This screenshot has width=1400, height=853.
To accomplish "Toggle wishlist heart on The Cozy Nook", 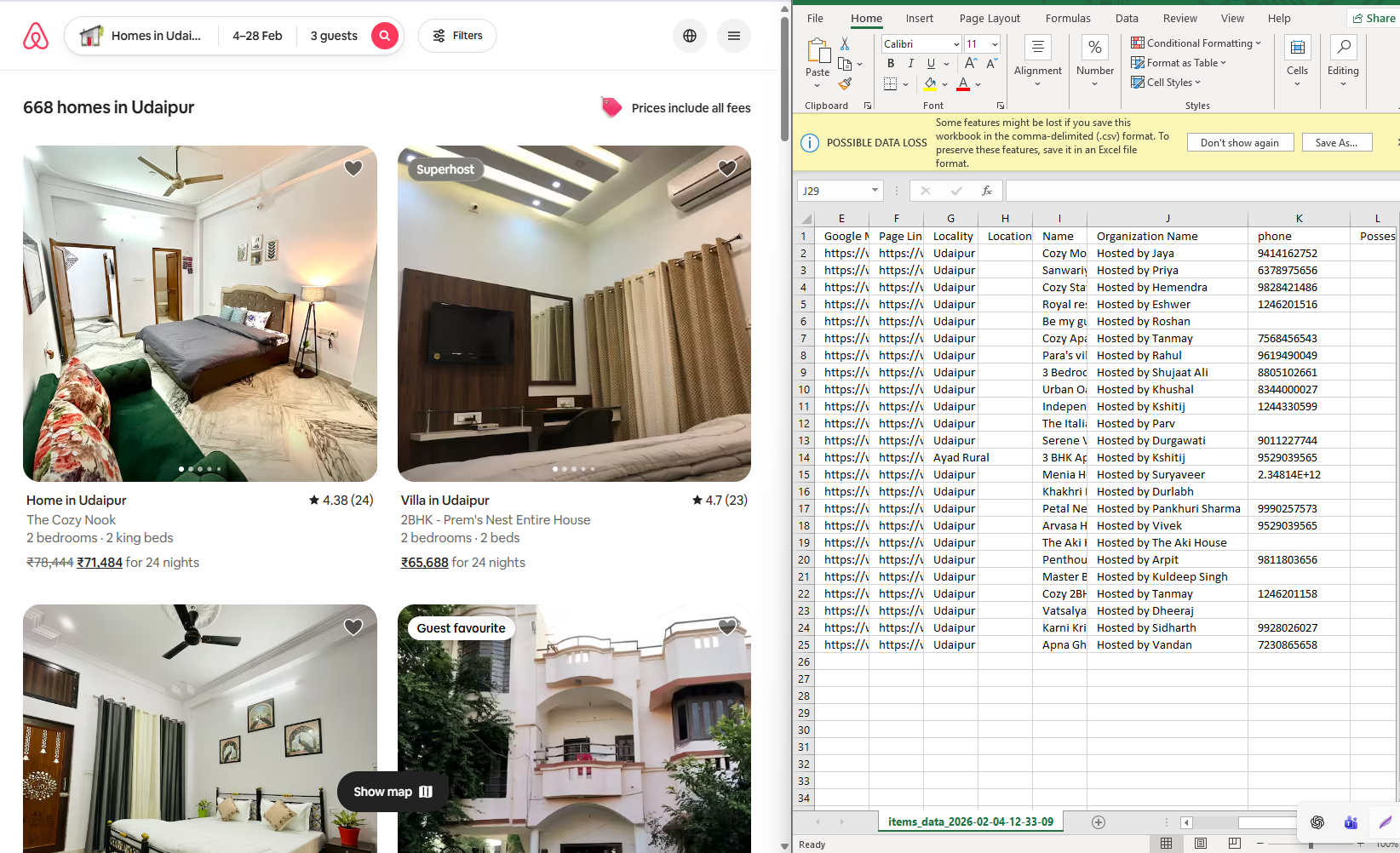I will point(353,169).
